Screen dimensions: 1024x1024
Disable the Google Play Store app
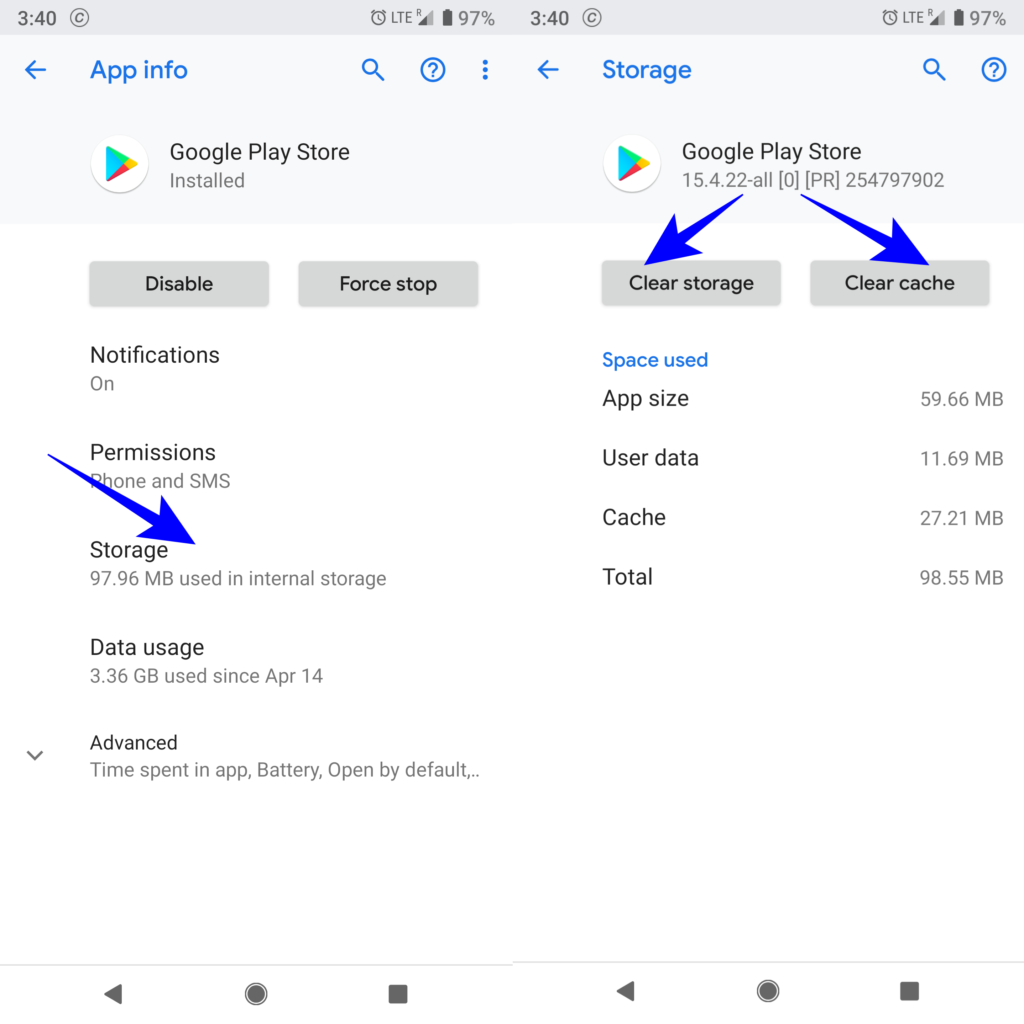(179, 283)
